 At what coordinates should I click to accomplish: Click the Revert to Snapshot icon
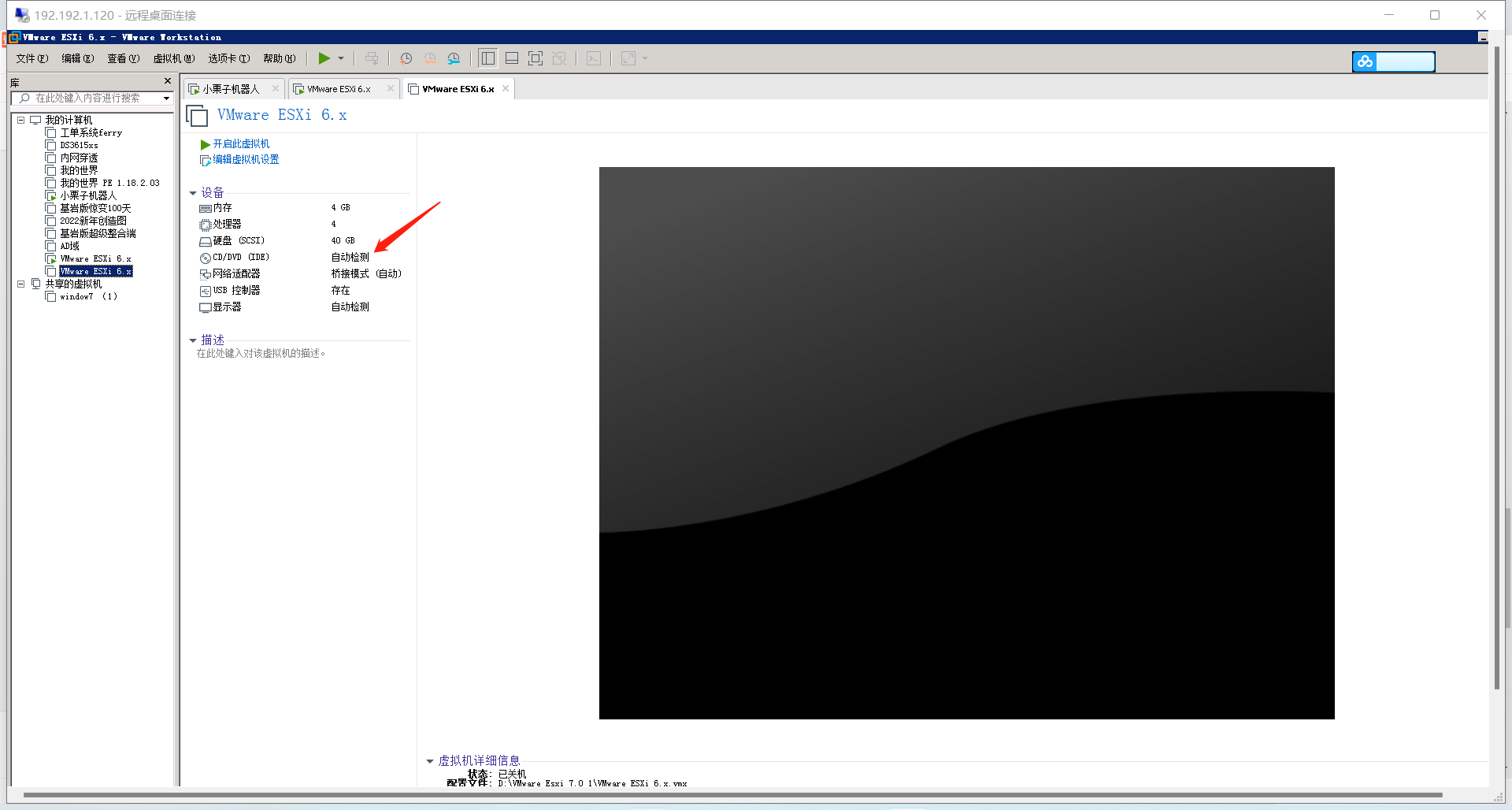point(430,58)
